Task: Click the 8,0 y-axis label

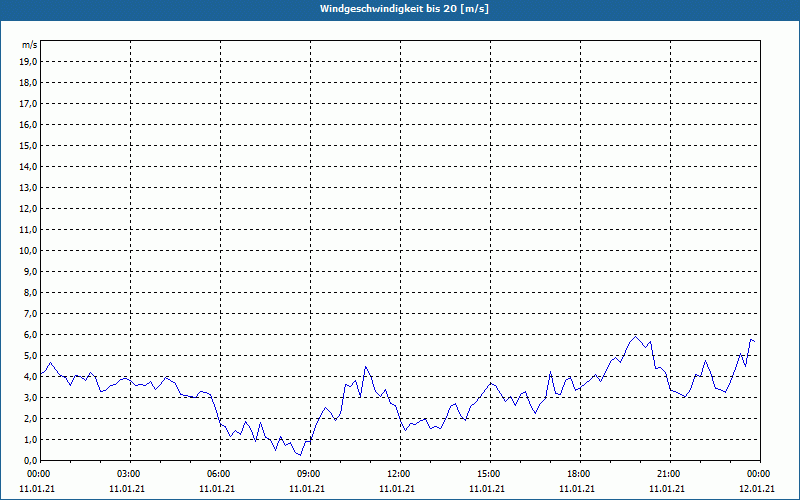Action: tap(30, 292)
